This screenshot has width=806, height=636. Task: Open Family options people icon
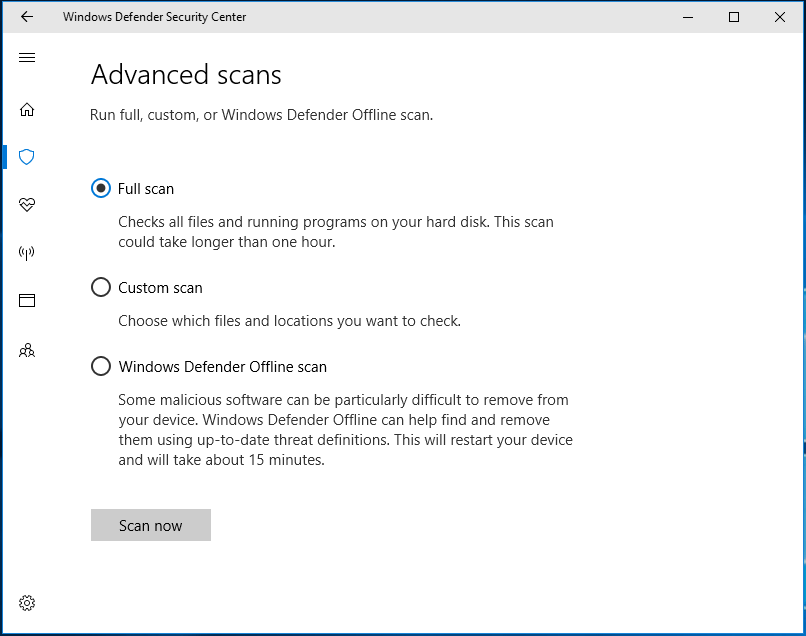(x=27, y=351)
